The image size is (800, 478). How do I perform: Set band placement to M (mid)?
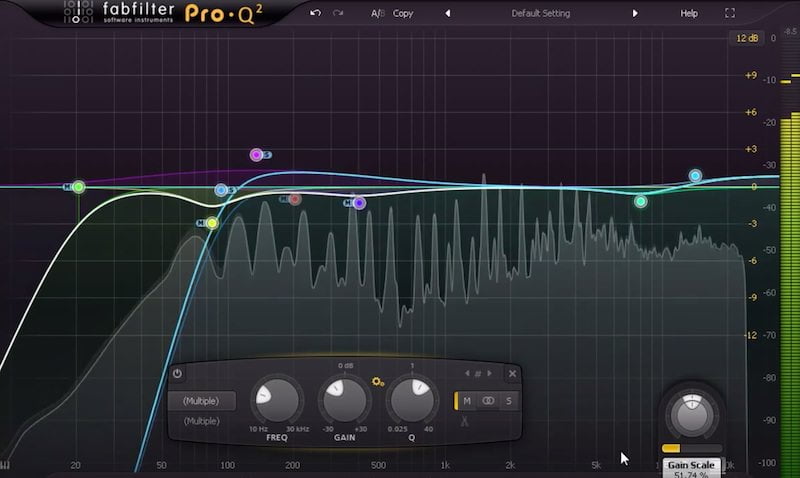click(467, 401)
